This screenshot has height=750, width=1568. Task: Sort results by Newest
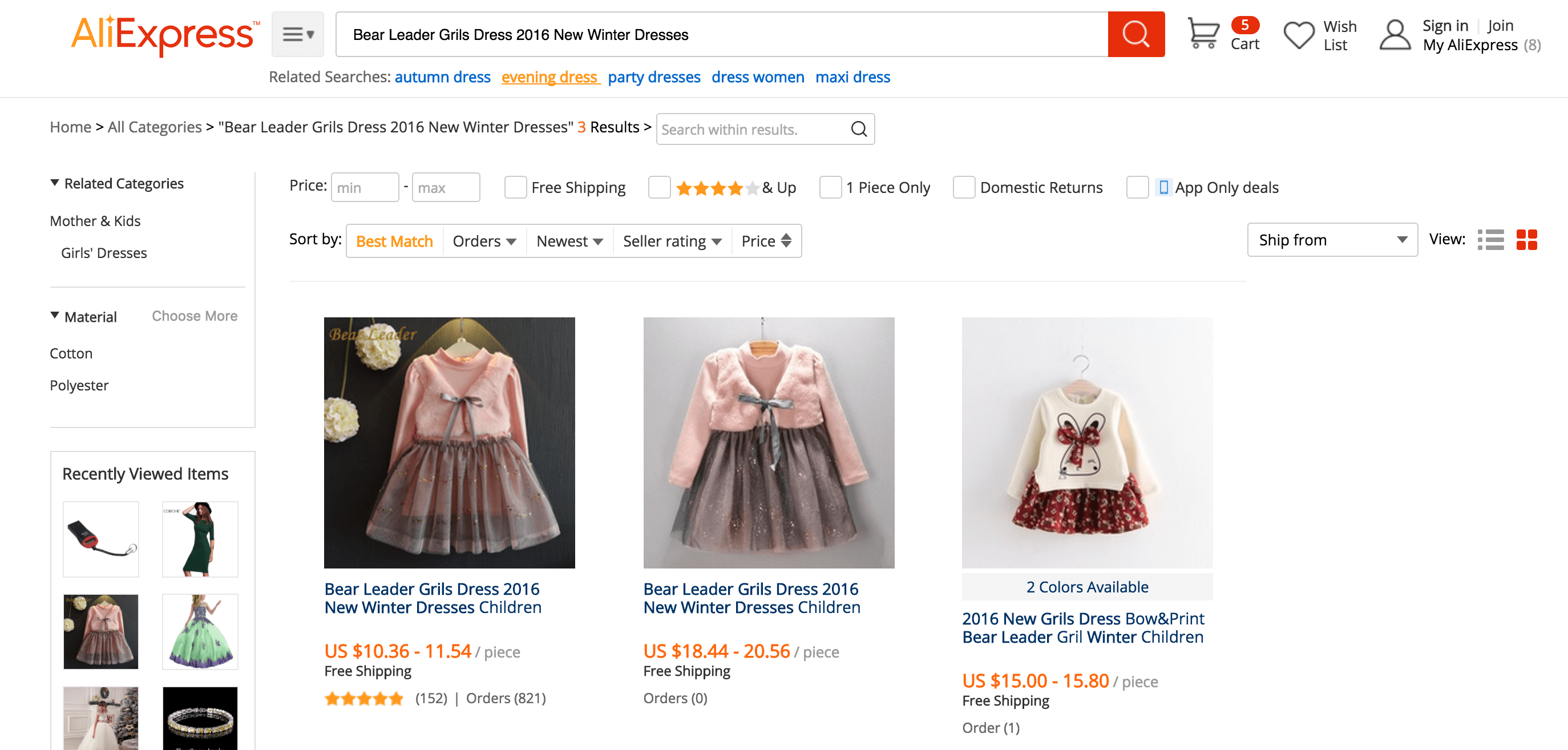(x=569, y=241)
